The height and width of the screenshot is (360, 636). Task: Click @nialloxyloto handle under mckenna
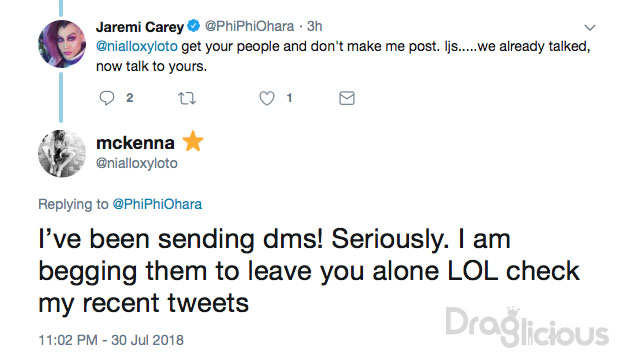point(137,163)
